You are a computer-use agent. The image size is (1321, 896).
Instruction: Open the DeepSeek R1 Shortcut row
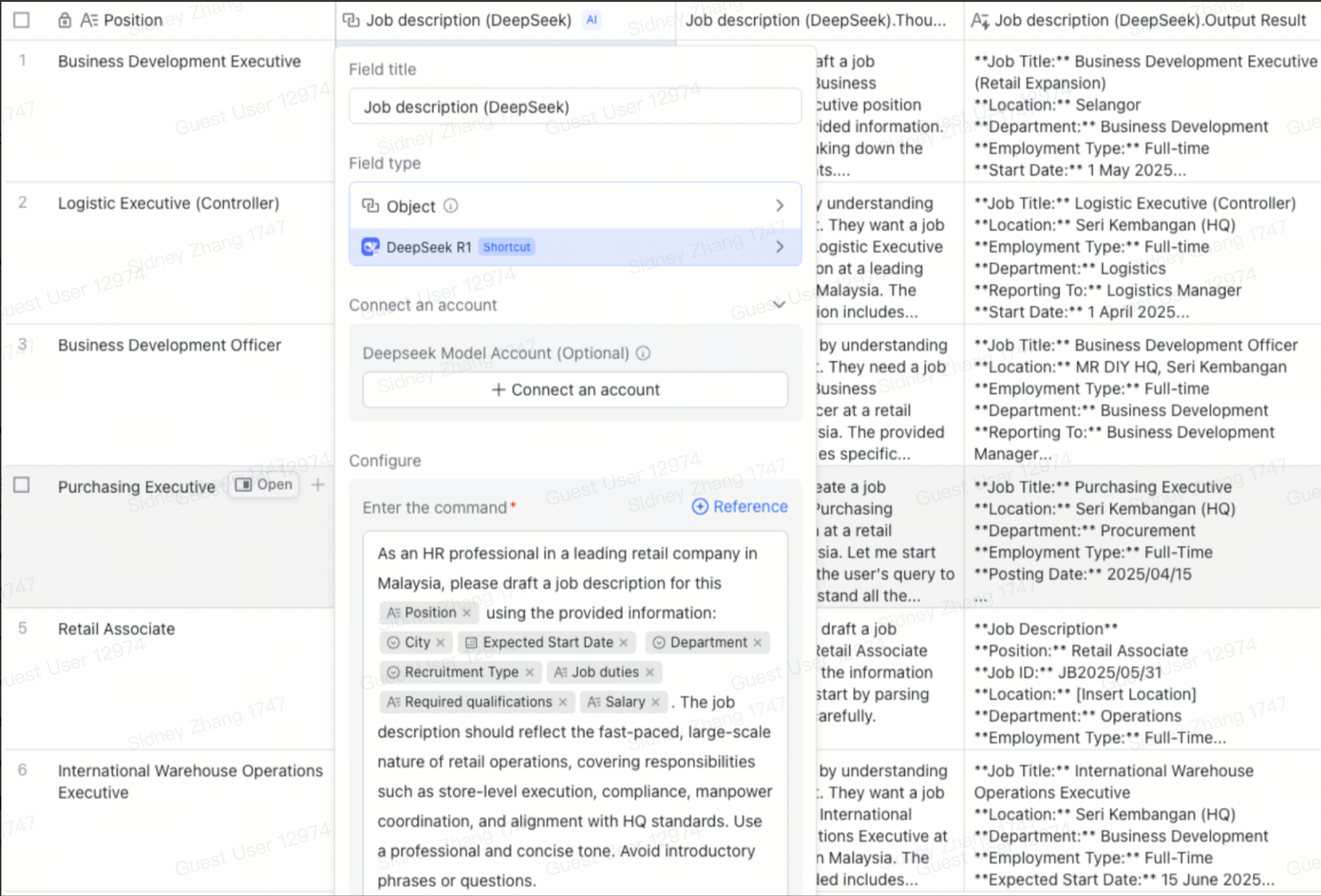575,247
